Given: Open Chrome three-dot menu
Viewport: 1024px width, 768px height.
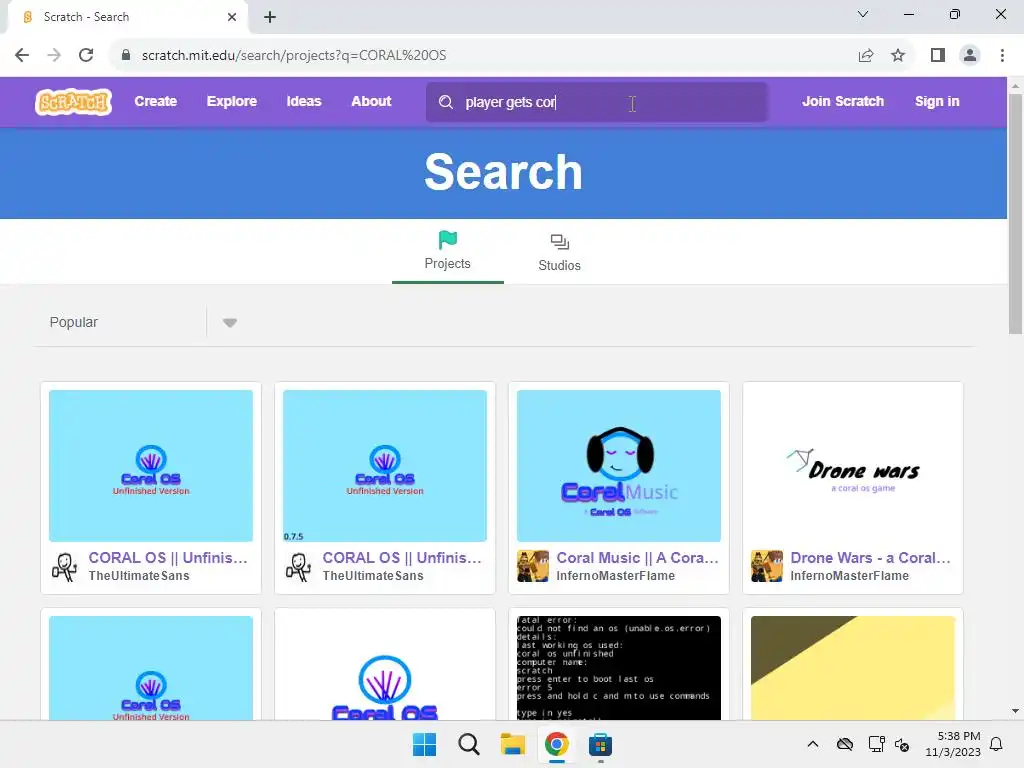Looking at the screenshot, I should click(1002, 55).
